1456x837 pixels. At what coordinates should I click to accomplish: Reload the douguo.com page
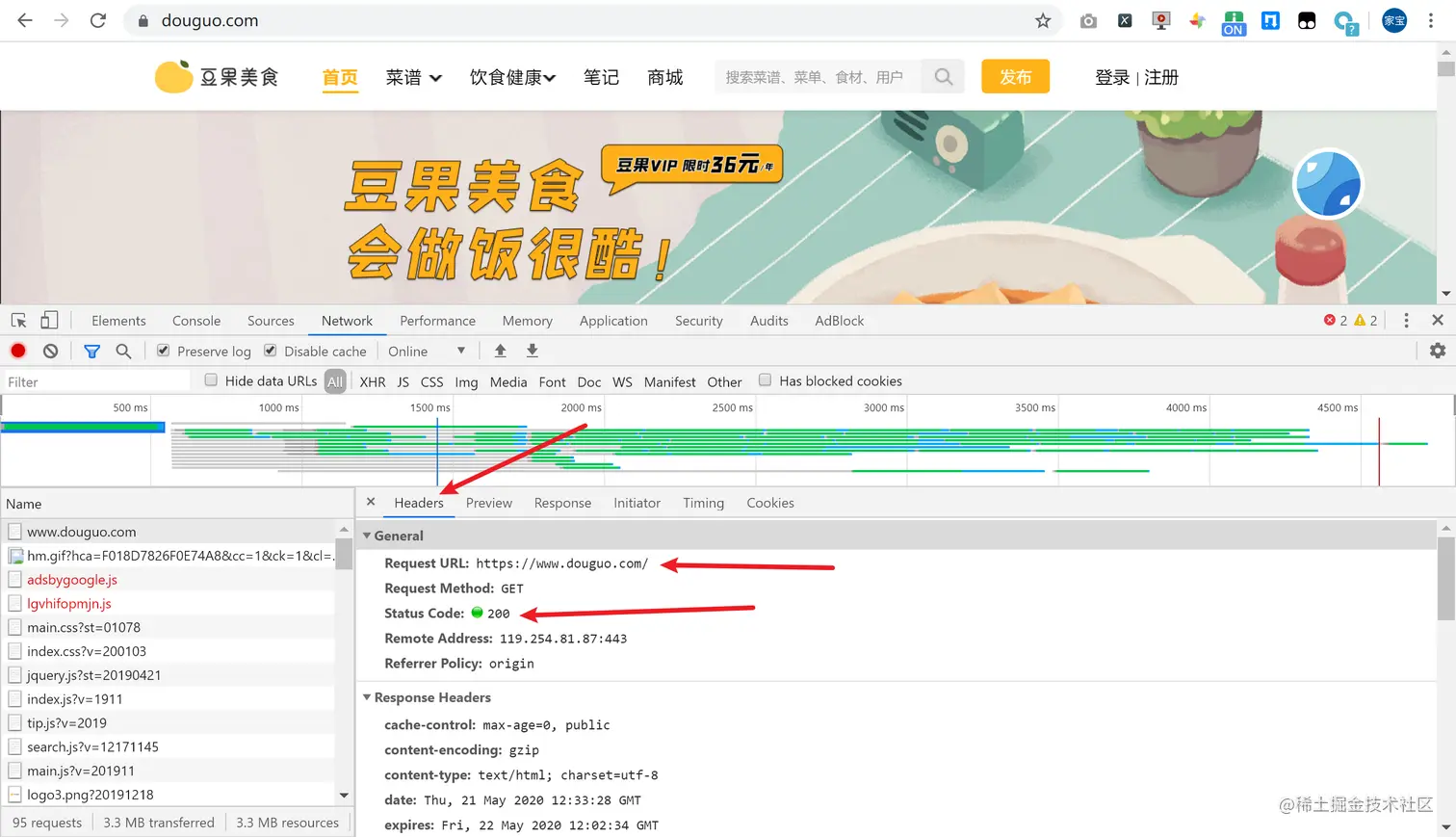[98, 20]
